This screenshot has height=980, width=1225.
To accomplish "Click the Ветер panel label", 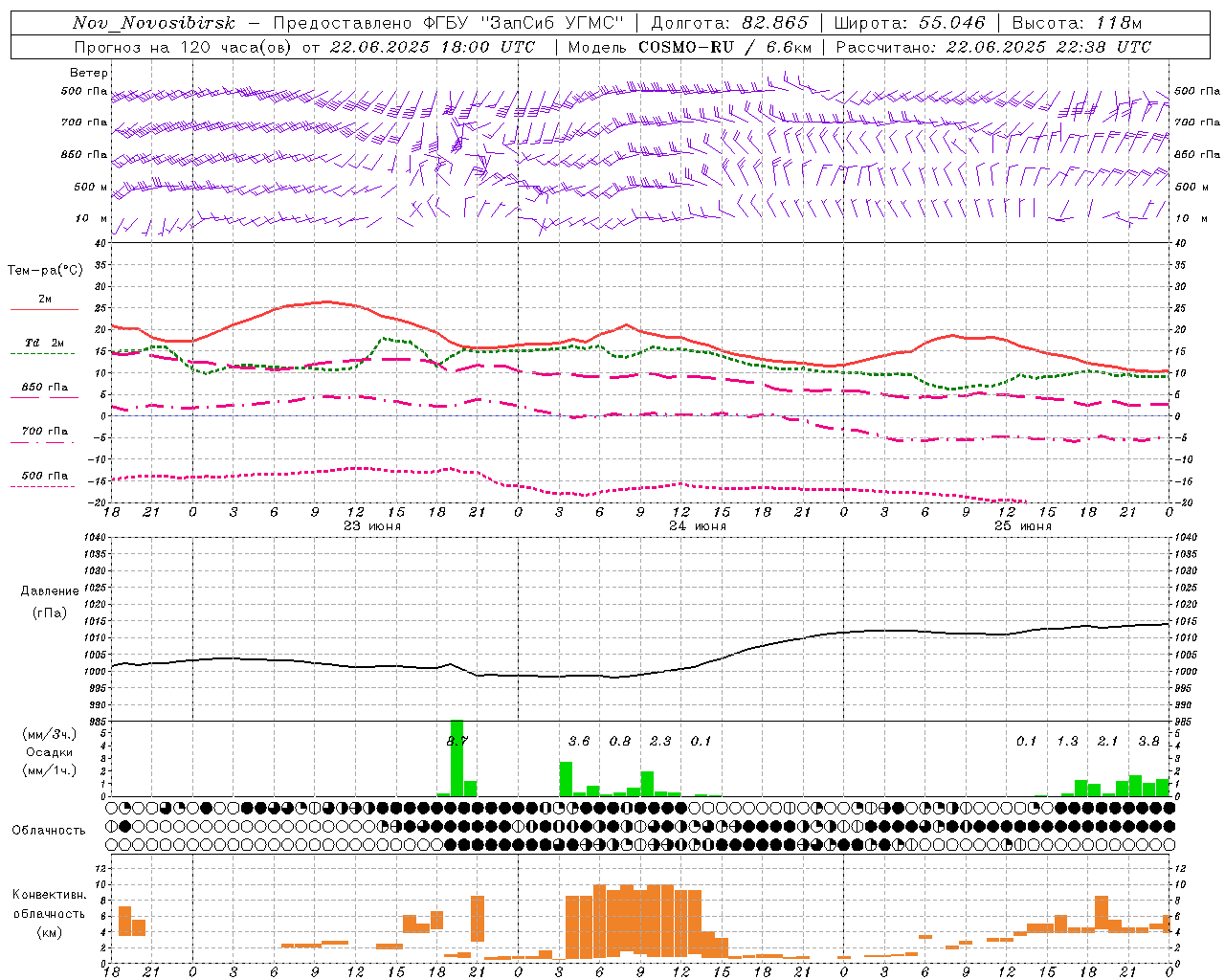I will (89, 73).
